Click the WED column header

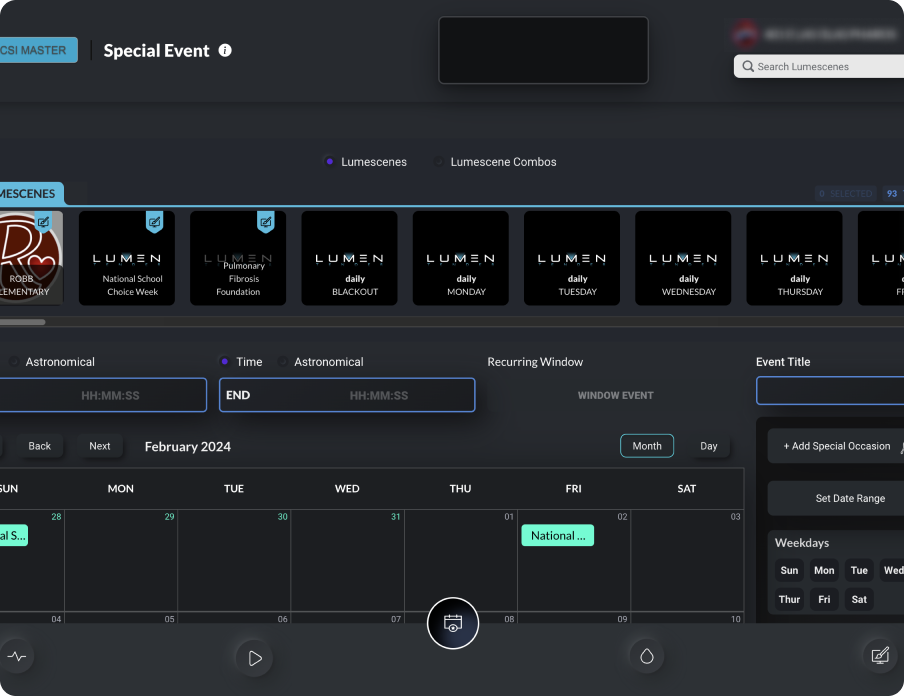click(x=347, y=488)
